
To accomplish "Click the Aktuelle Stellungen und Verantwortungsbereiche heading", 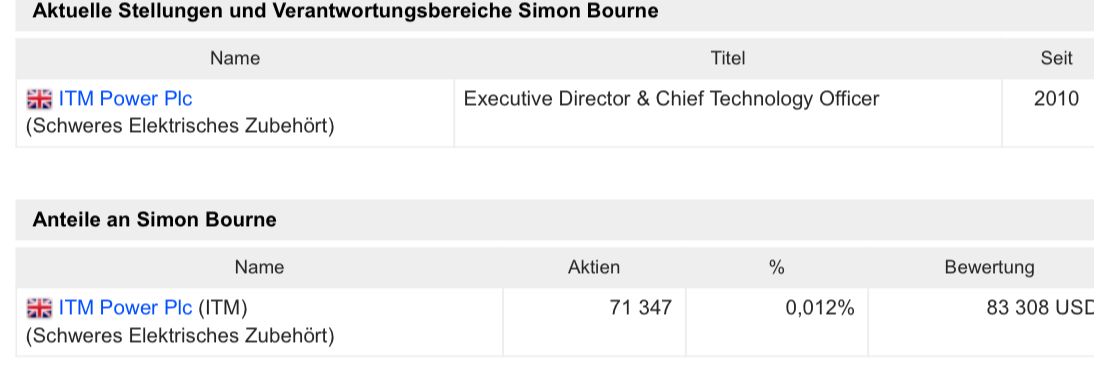I will point(345,11).
